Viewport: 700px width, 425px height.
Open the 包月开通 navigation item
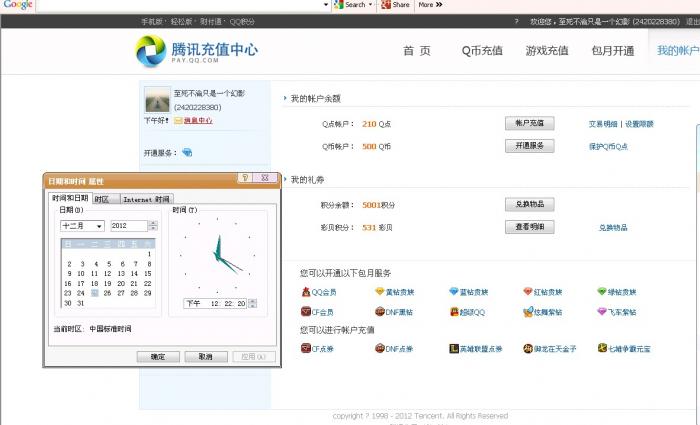tap(613, 51)
